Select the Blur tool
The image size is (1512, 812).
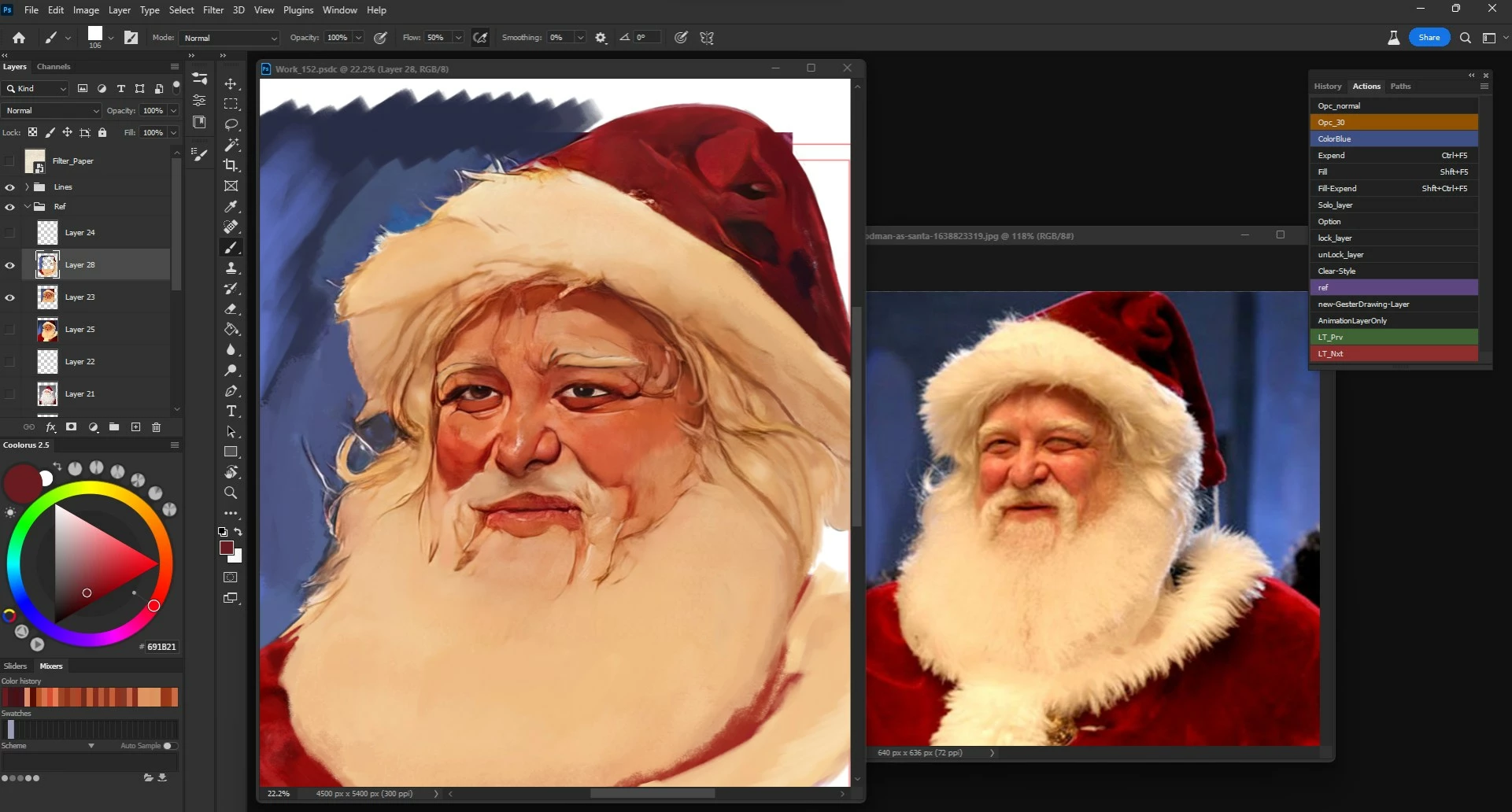231,350
